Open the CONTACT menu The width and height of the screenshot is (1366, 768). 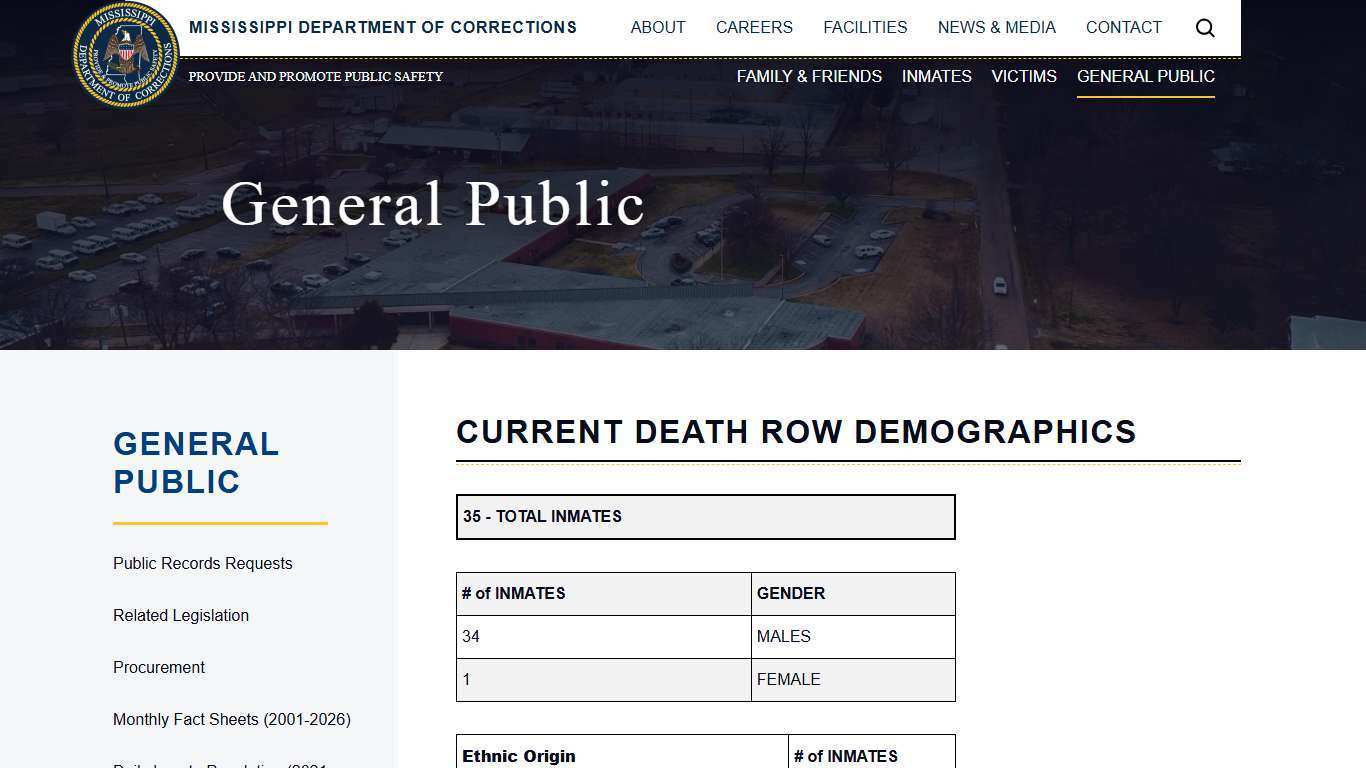[1123, 27]
